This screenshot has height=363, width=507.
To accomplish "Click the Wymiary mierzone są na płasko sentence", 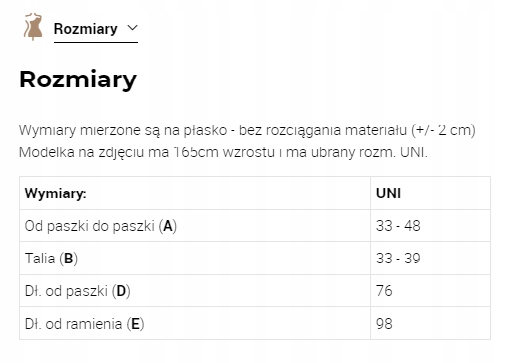I will pyautogui.click(x=247, y=130).
